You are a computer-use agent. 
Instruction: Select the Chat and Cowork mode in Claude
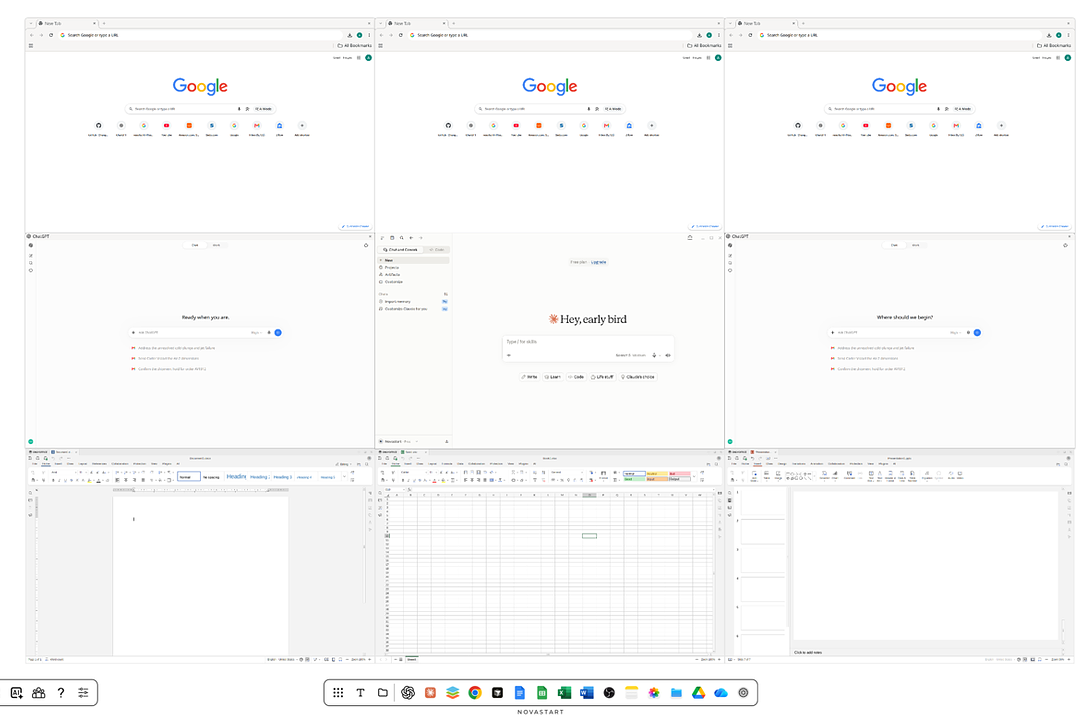coord(401,249)
